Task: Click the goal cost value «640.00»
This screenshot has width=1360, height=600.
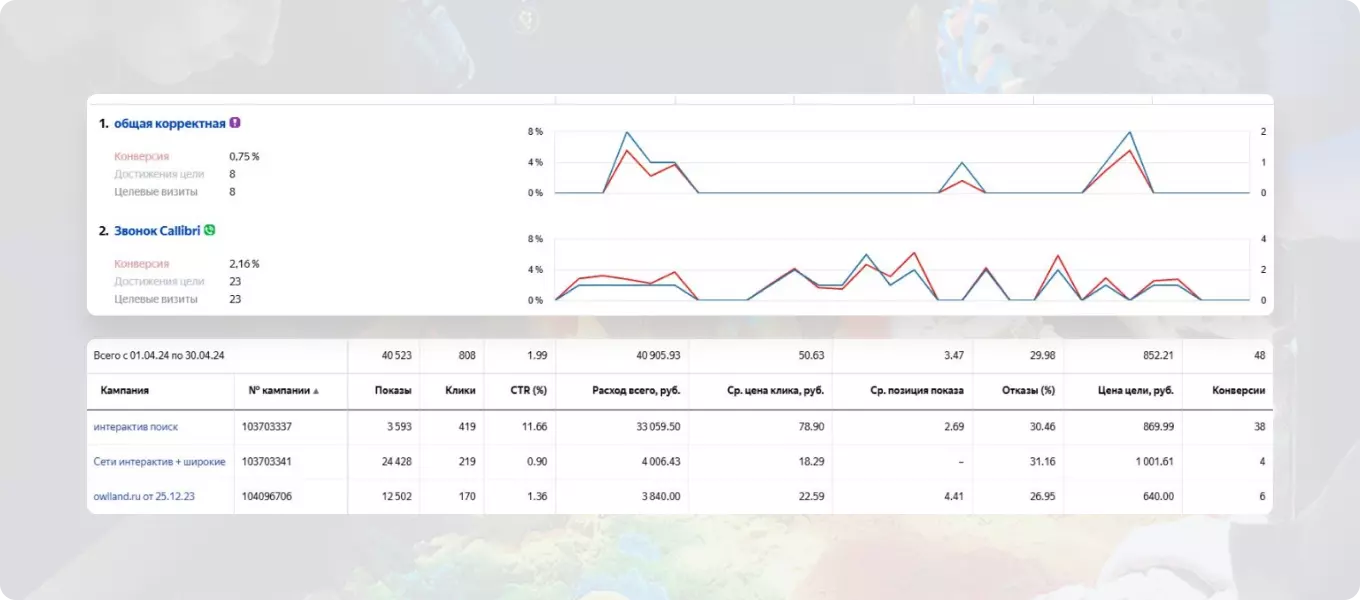Action: (1157, 497)
